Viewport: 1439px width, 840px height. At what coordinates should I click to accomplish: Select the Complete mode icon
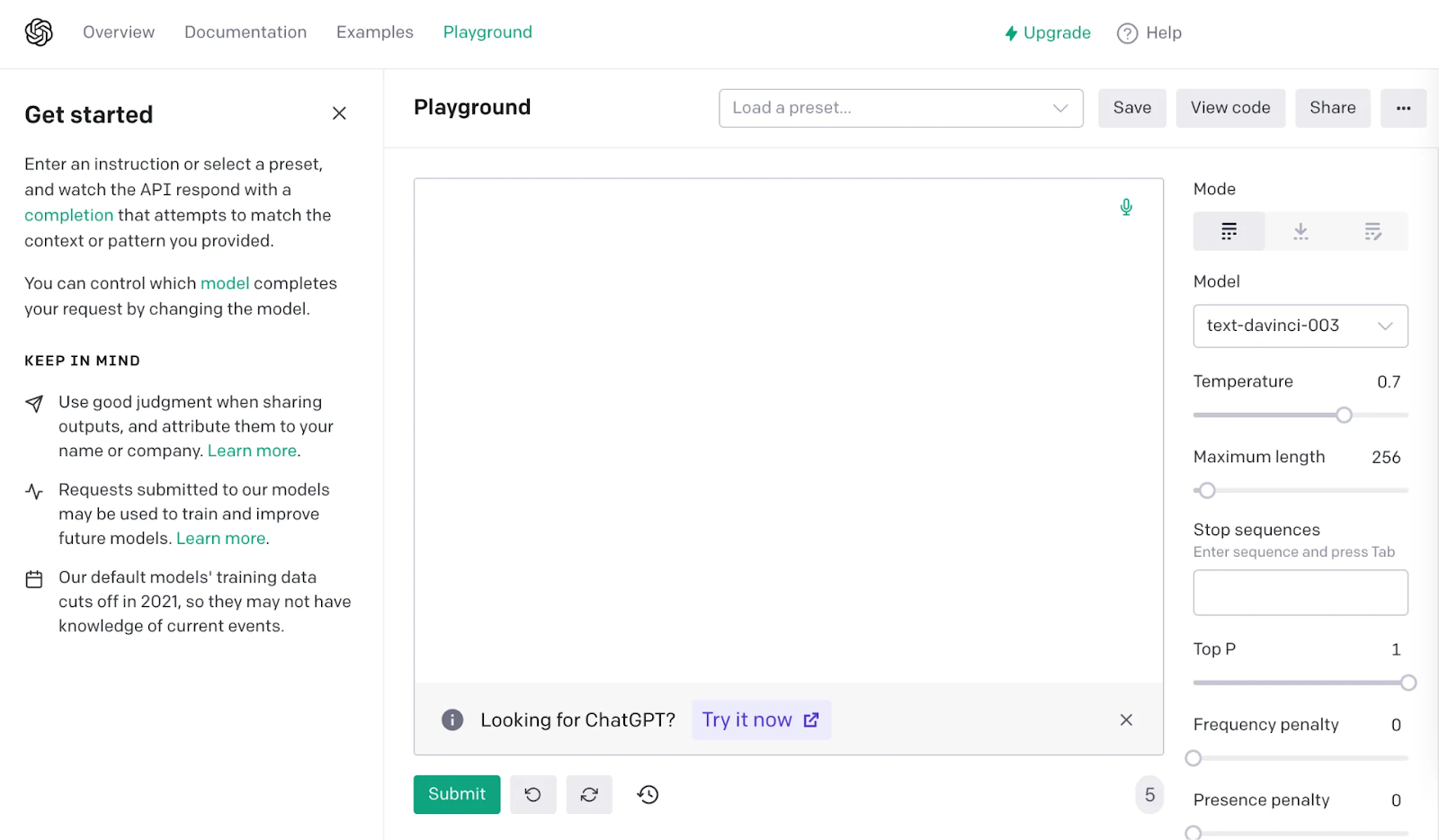coord(1229,231)
